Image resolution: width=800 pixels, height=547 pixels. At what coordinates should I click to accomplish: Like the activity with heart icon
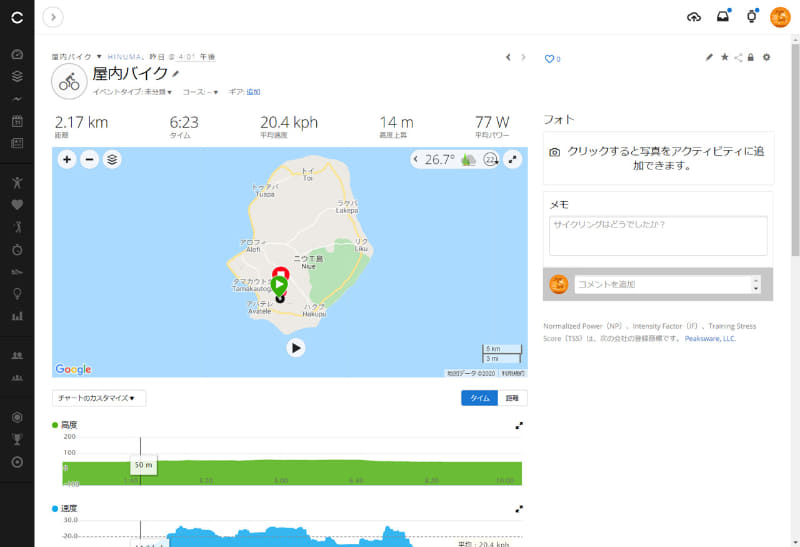tap(549, 59)
